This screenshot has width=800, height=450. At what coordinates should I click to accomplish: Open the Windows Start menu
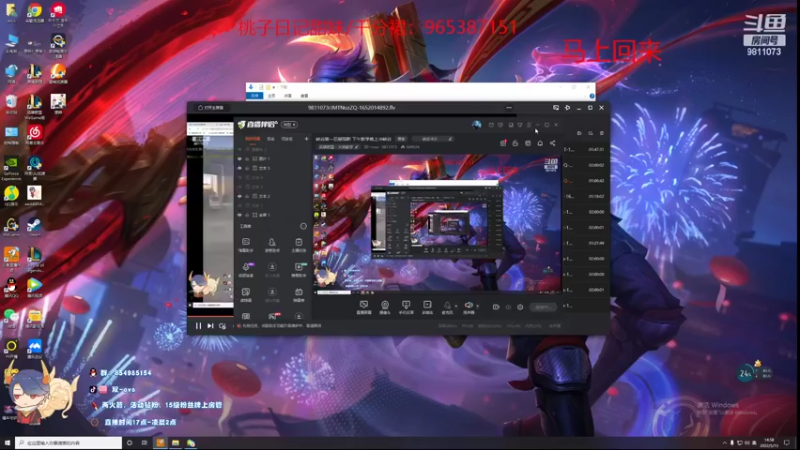[7, 443]
